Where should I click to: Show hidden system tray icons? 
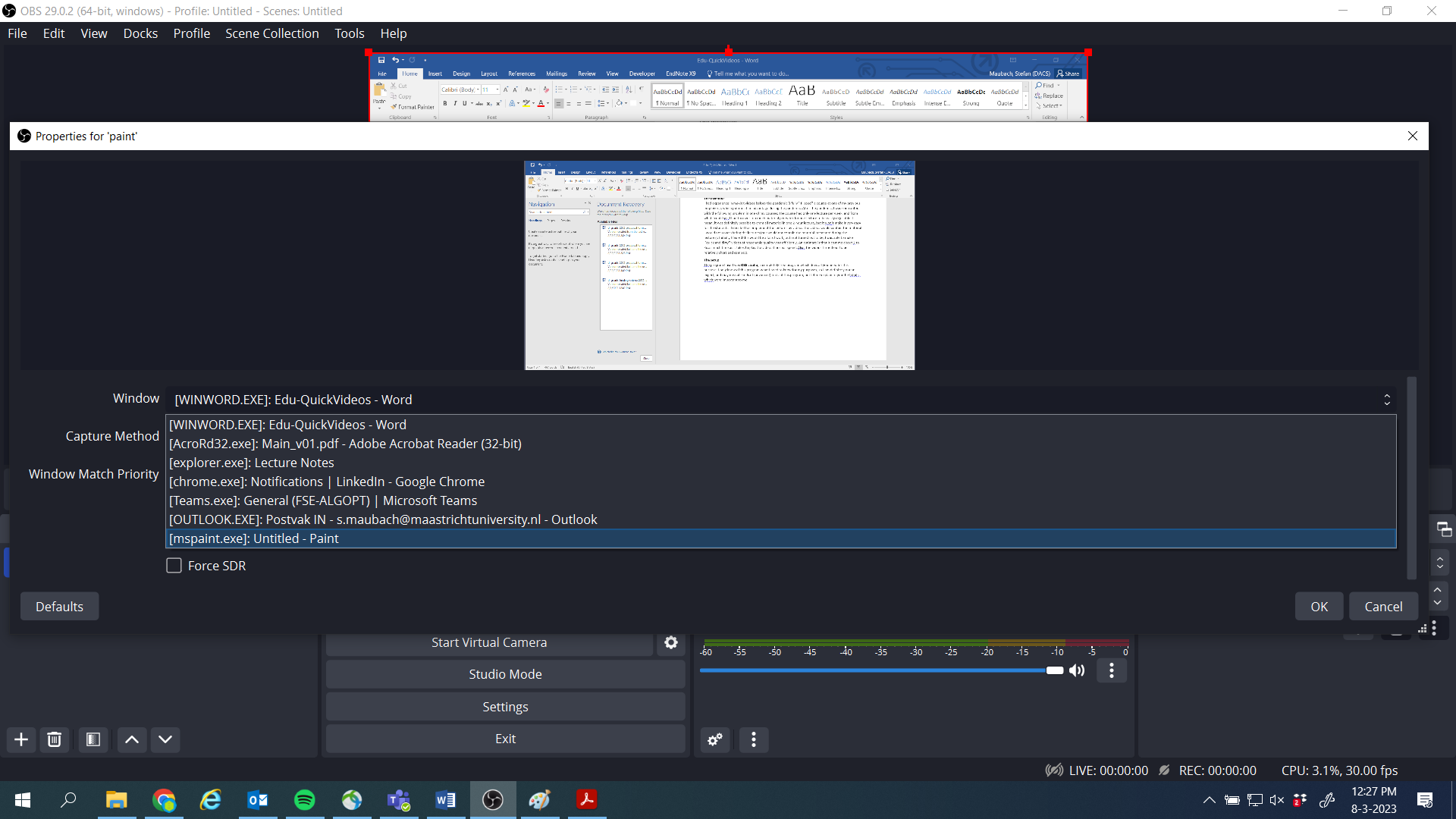click(1210, 800)
